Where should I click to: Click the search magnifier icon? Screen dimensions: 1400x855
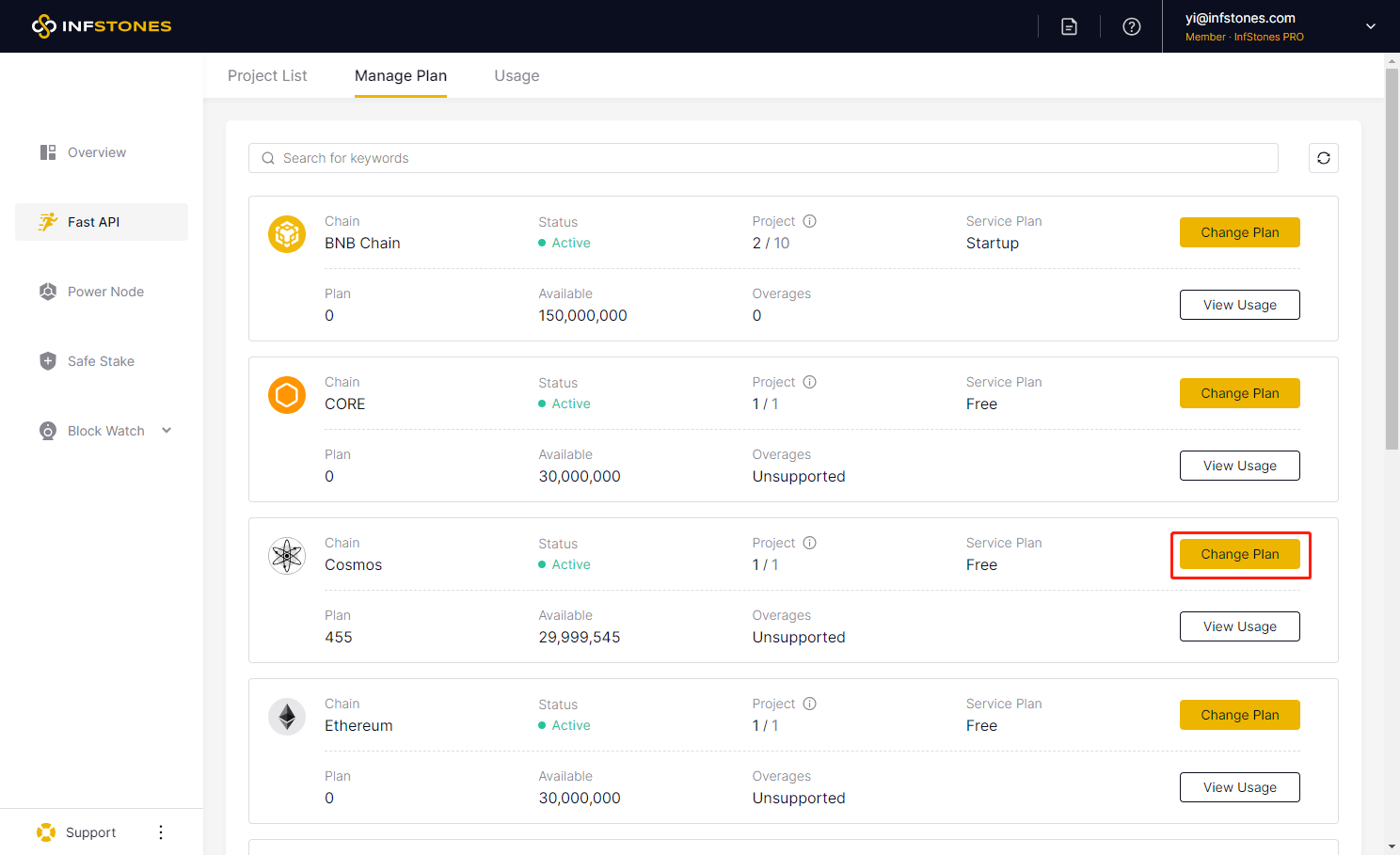coord(268,158)
